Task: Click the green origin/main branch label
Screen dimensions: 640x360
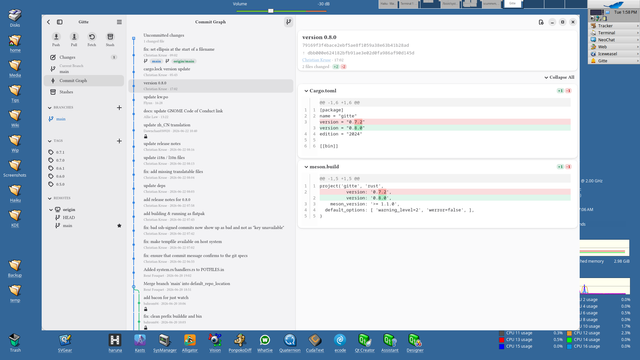Action: point(184,61)
